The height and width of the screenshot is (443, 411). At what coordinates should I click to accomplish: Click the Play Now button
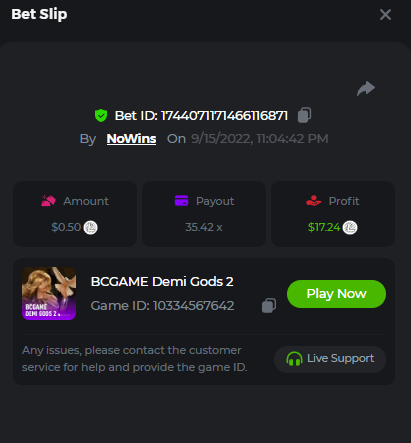tap(336, 294)
